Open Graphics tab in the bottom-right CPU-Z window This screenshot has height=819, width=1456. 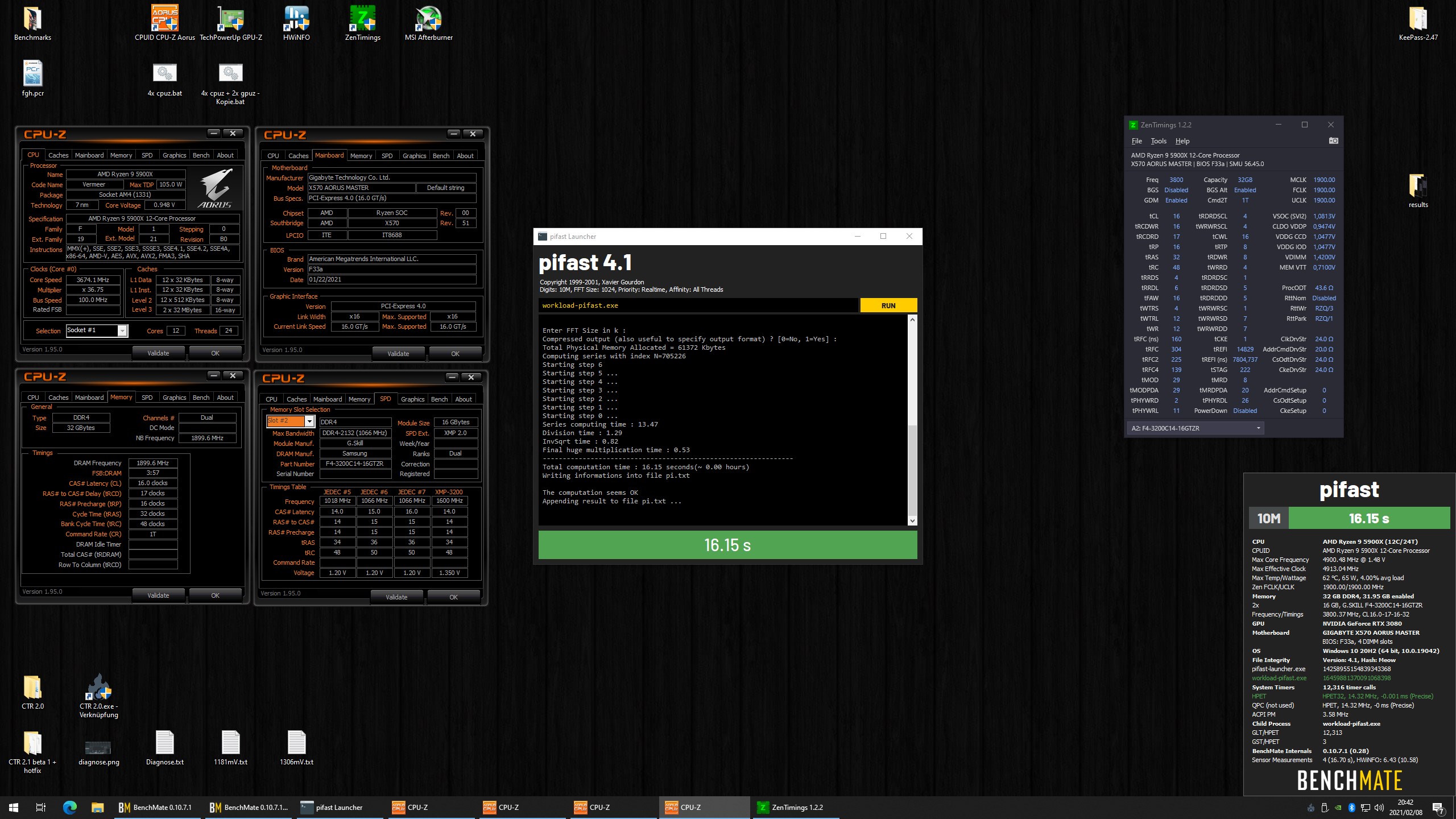(412, 399)
